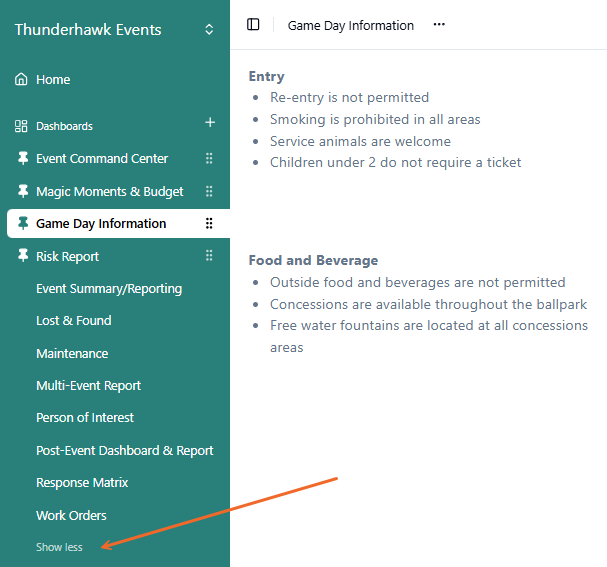Select the Lost & Found dashboard
This screenshot has width=607, height=567.
pos(74,321)
